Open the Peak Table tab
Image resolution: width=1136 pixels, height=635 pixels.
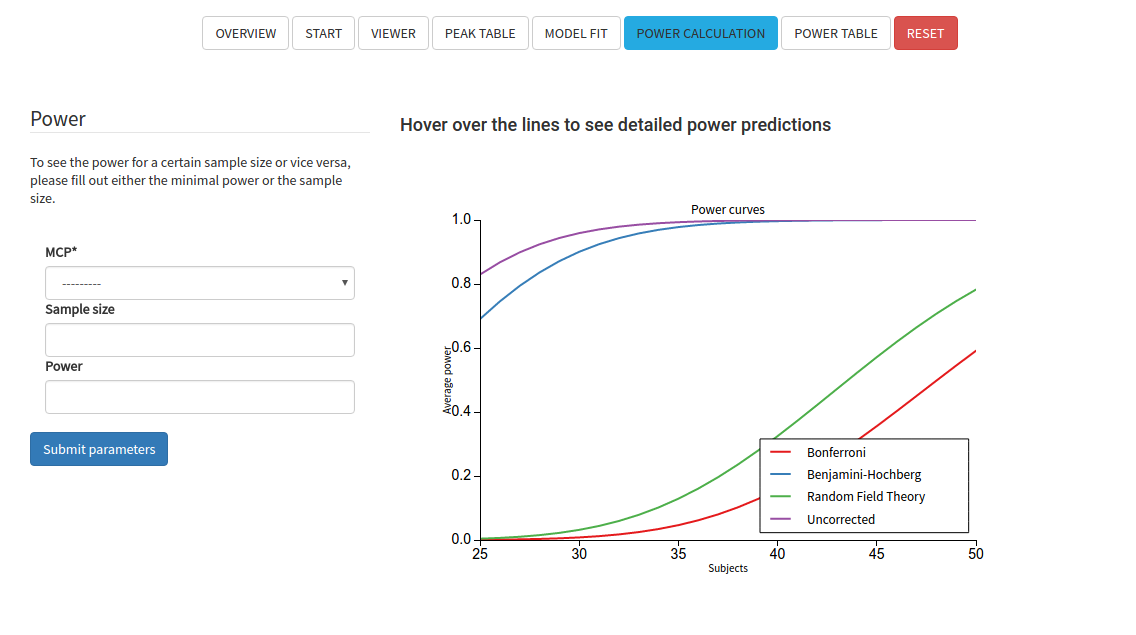(480, 33)
